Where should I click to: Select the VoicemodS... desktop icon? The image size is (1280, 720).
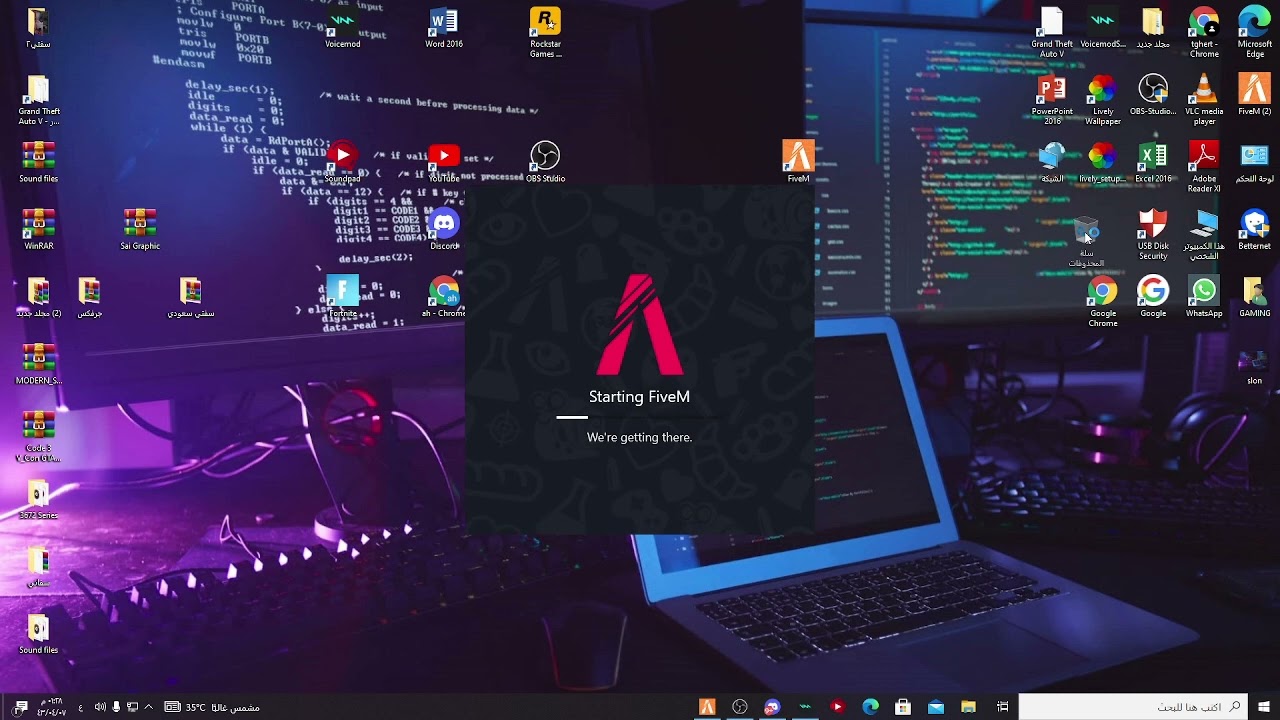pyautogui.click(x=1102, y=29)
